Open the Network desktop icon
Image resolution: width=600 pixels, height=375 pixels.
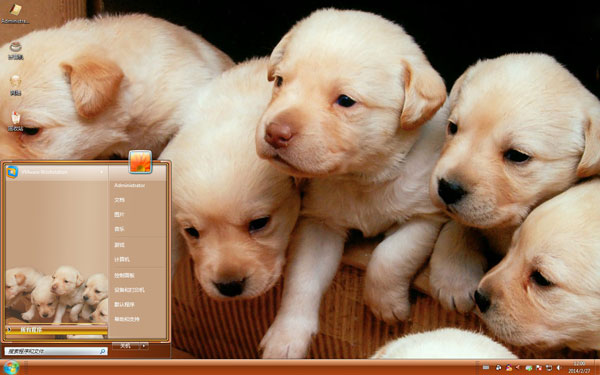tap(15, 85)
